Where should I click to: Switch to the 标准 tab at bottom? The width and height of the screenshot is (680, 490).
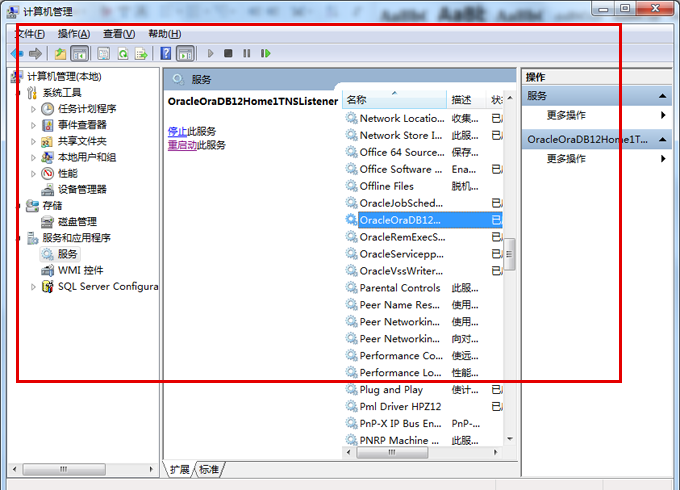[209, 469]
